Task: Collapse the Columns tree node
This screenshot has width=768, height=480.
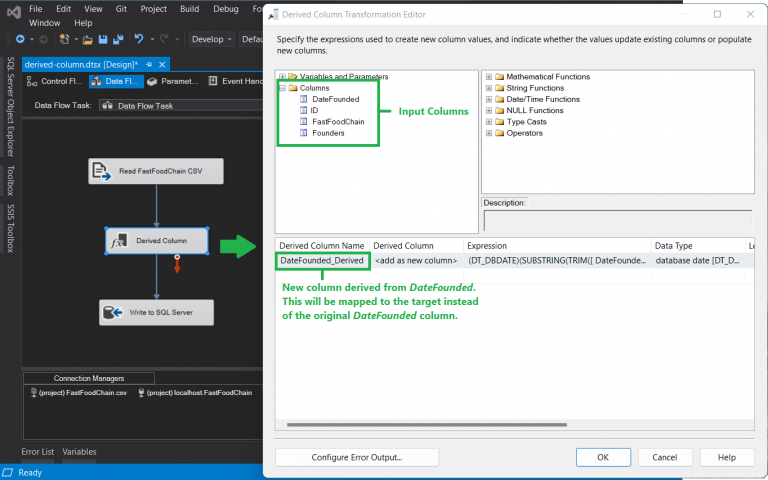Action: 283,88
